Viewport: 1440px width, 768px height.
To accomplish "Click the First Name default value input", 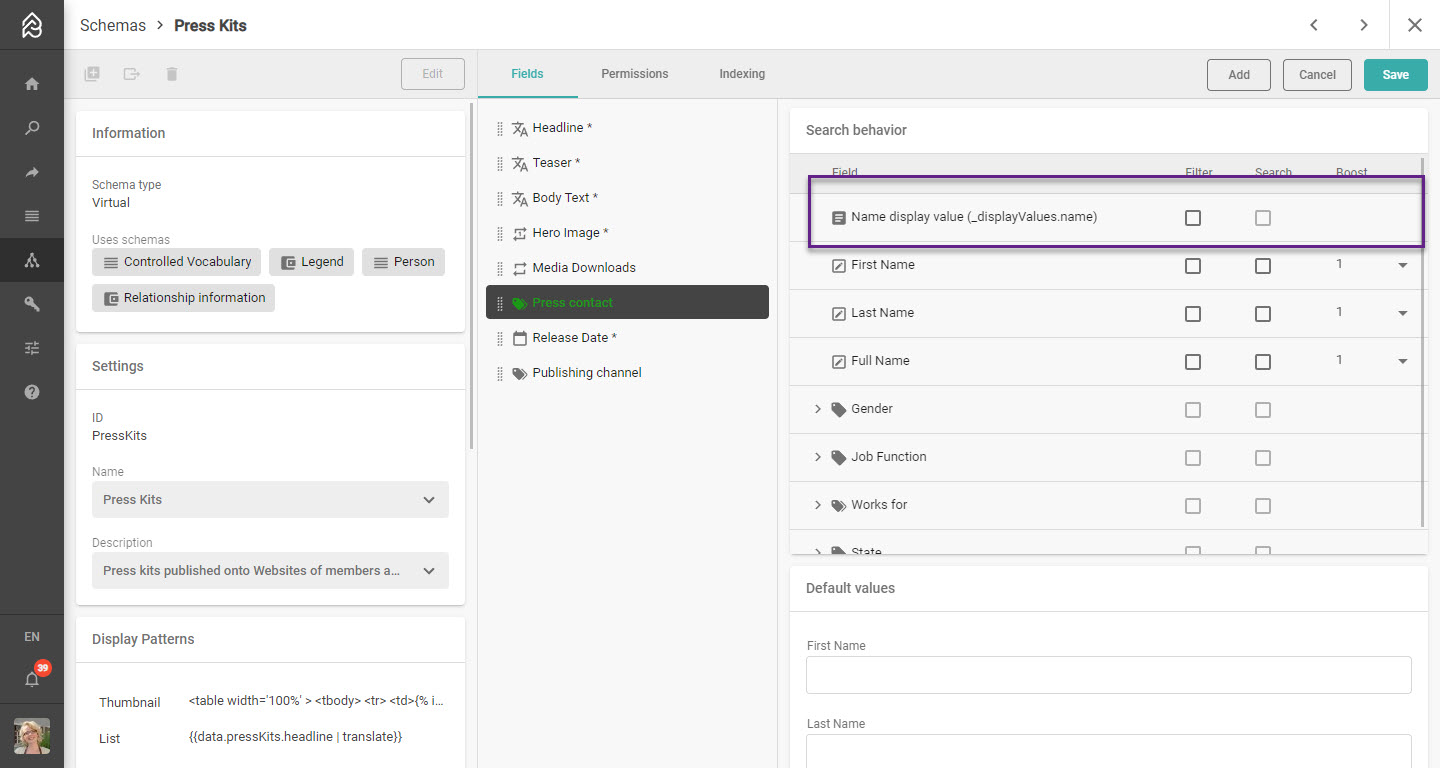I will click(1109, 675).
